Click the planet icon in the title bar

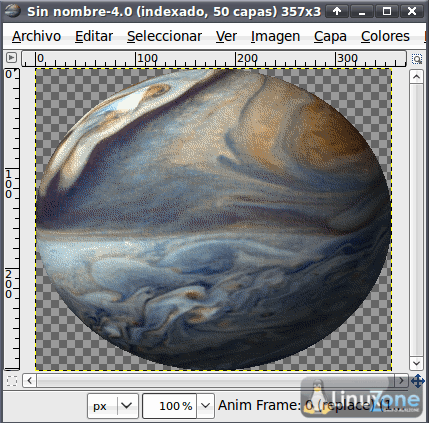coord(13,11)
